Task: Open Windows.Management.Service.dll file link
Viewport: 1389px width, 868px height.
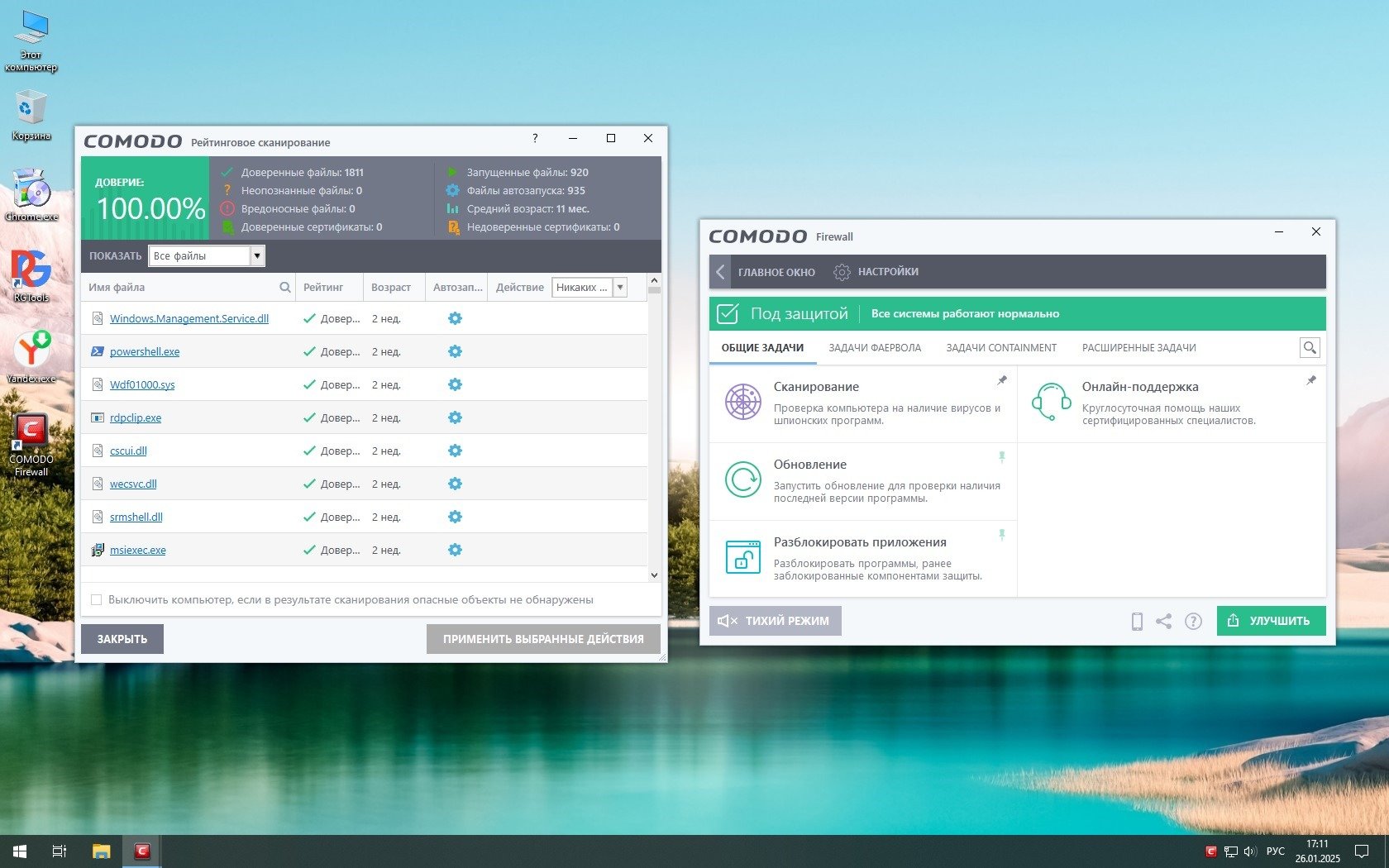Action: (x=189, y=318)
